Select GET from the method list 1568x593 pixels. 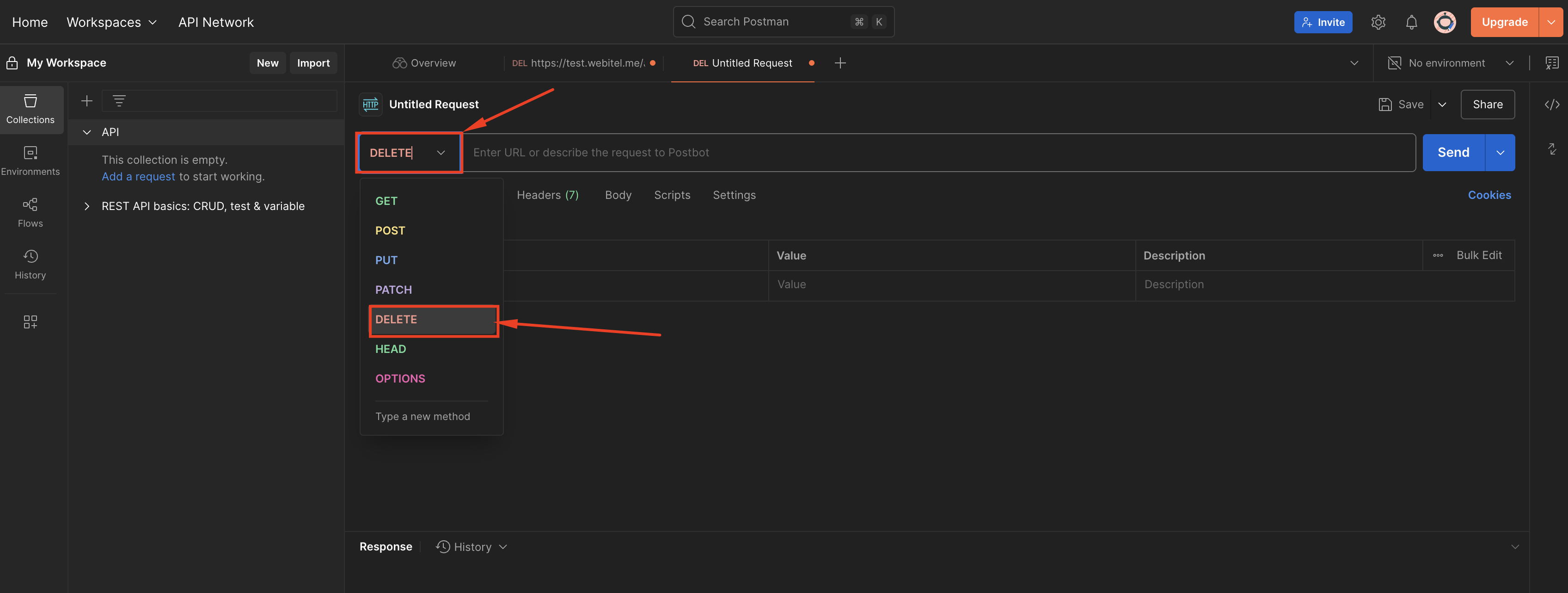[x=432, y=201]
